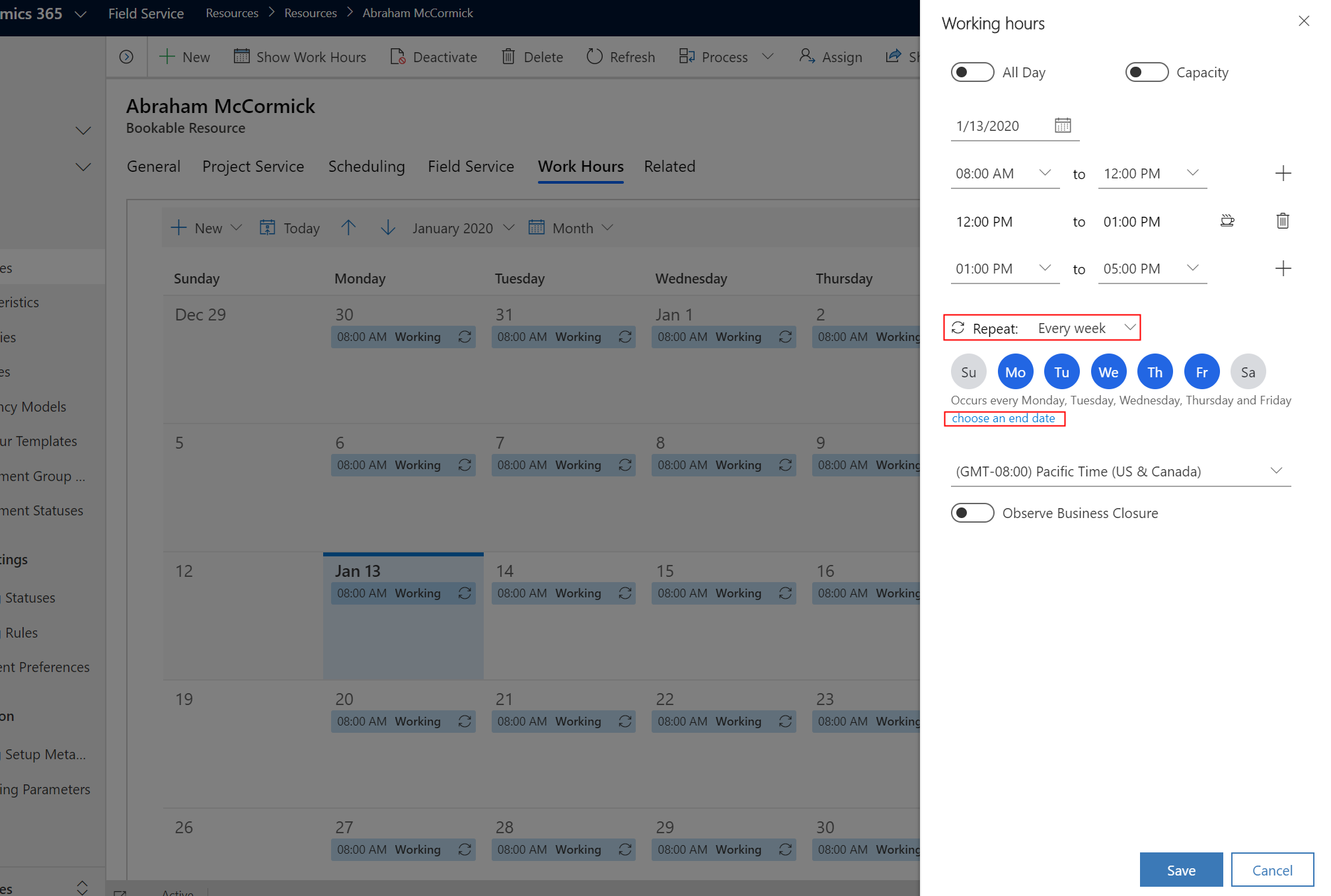The height and width of the screenshot is (896, 1331).
Task: Toggle the All Day switch on
Action: tap(971, 72)
